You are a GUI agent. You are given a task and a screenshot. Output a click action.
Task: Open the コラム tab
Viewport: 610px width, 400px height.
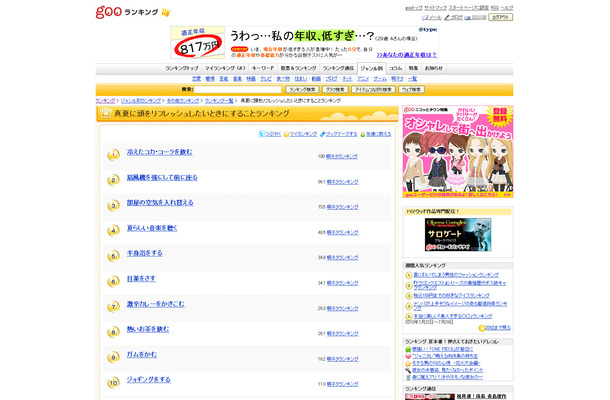pyautogui.click(x=396, y=68)
